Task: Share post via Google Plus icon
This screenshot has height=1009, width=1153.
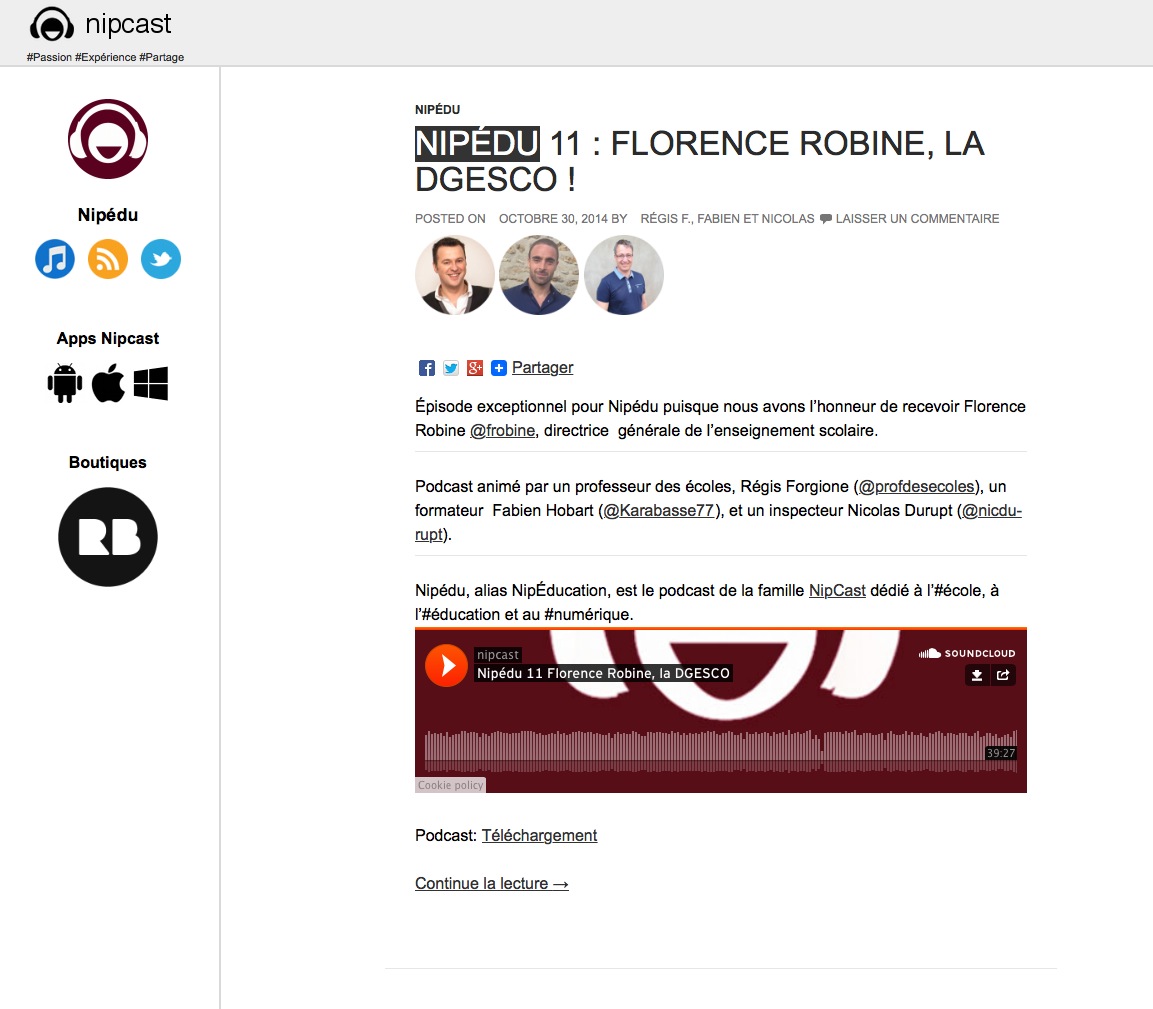Action: pyautogui.click(x=475, y=368)
